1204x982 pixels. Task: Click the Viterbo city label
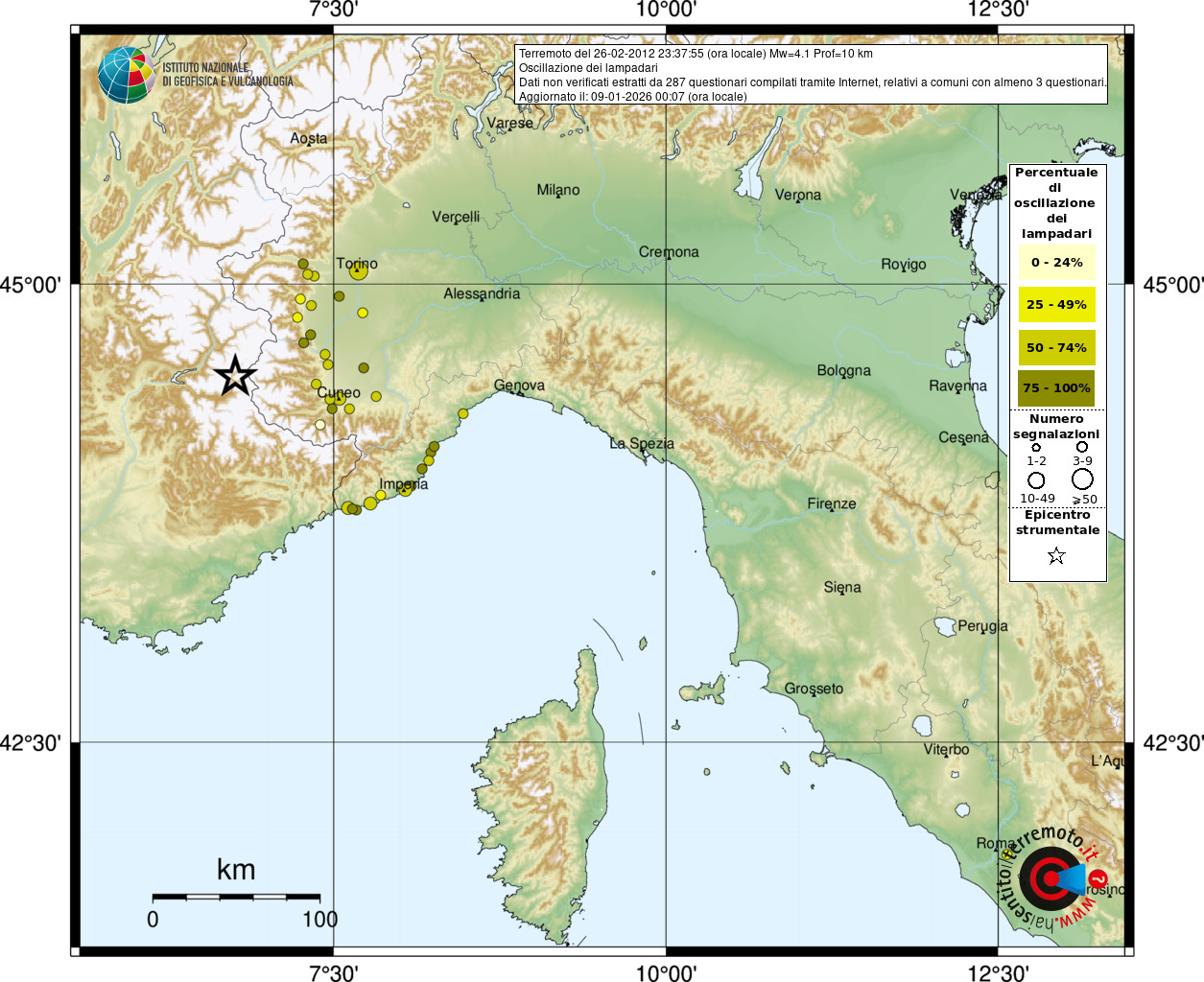(x=946, y=749)
